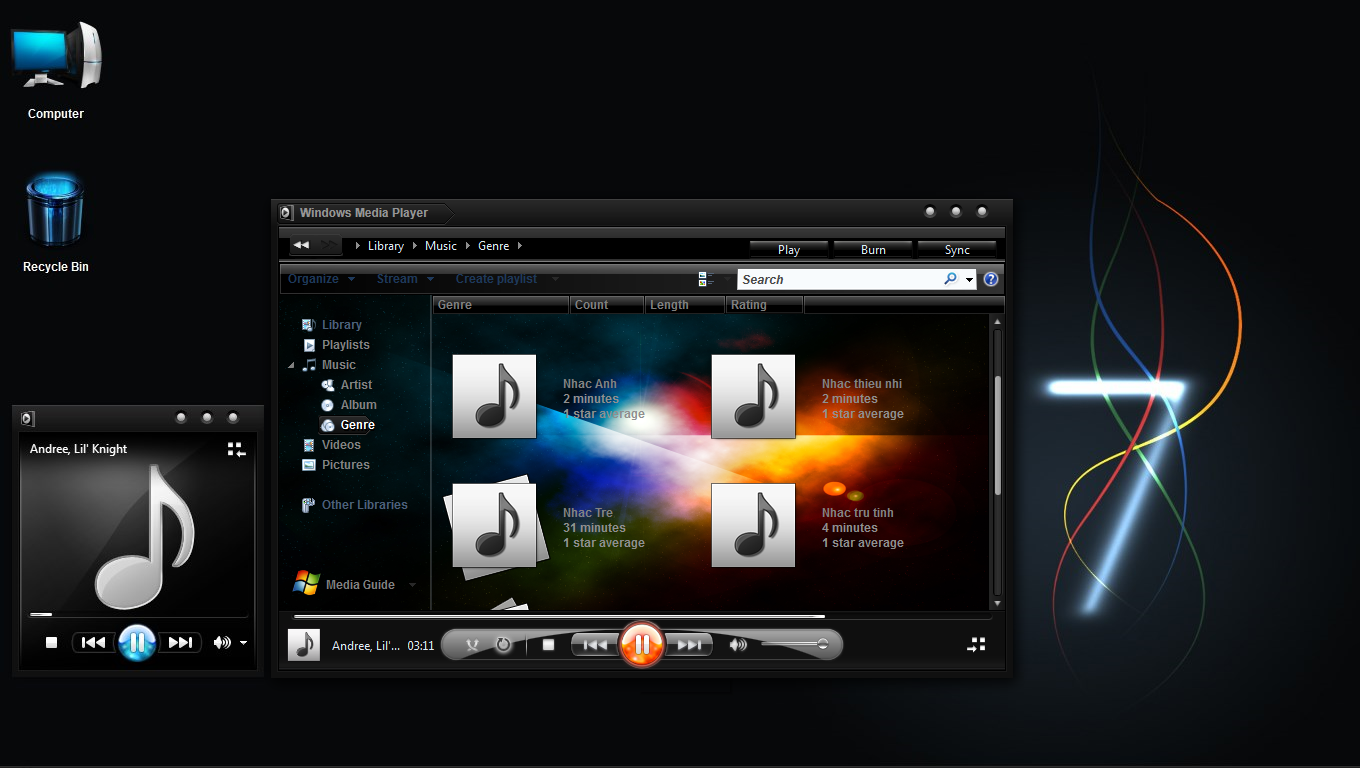Open the Recycle Bin desktop icon
This screenshot has height=768, width=1360.
coord(56,222)
